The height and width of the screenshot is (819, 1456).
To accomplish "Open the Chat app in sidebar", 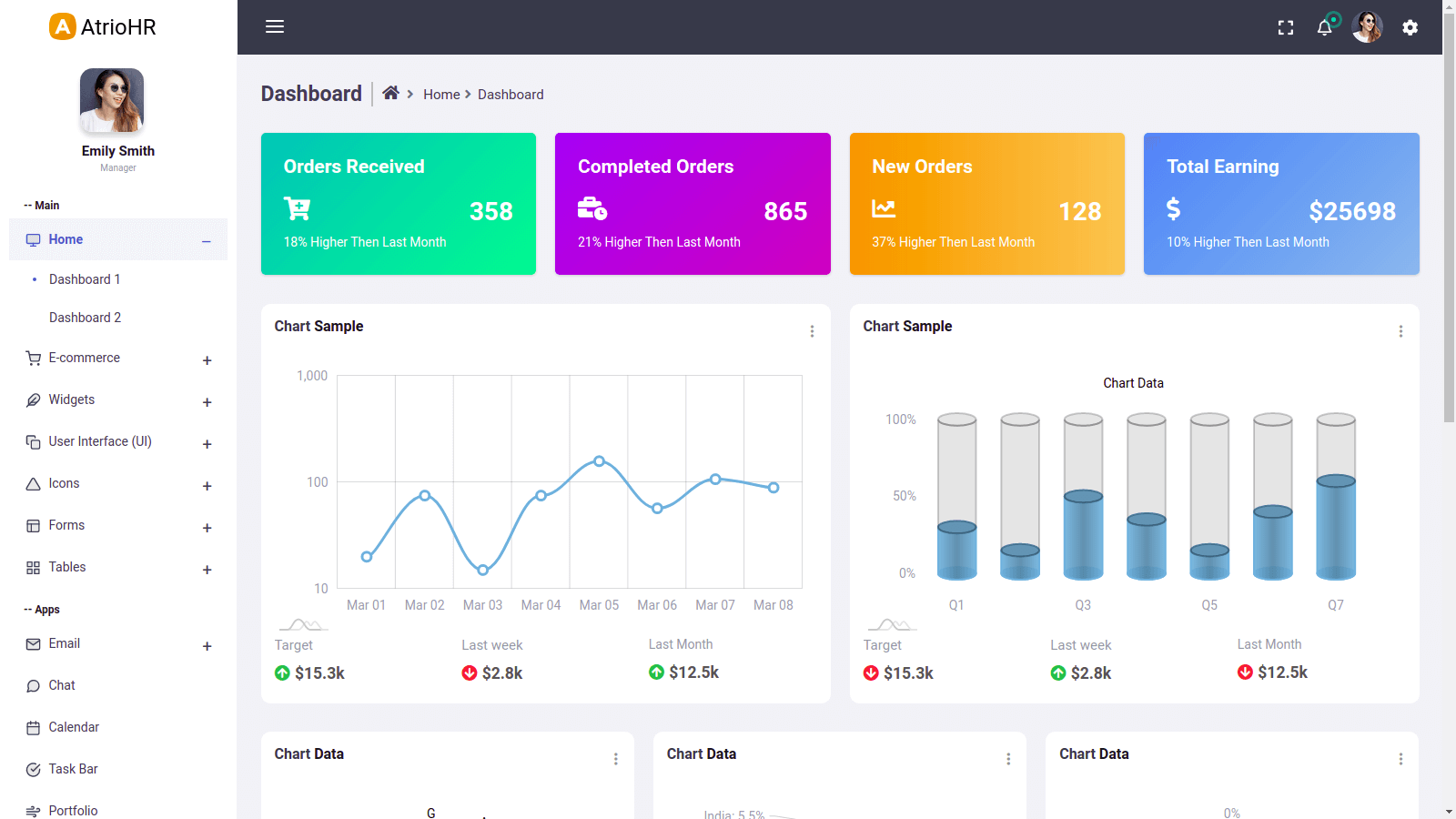I will pos(62,685).
